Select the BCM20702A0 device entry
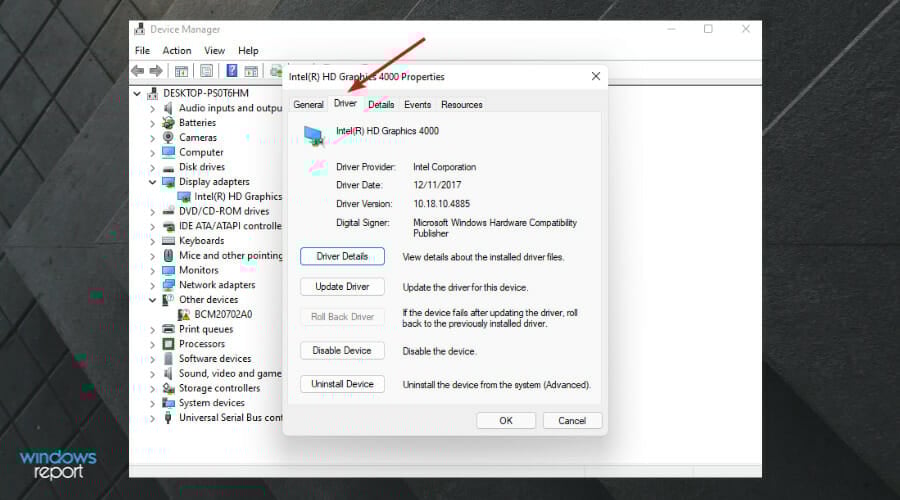This screenshot has width=900, height=500. coord(223,314)
